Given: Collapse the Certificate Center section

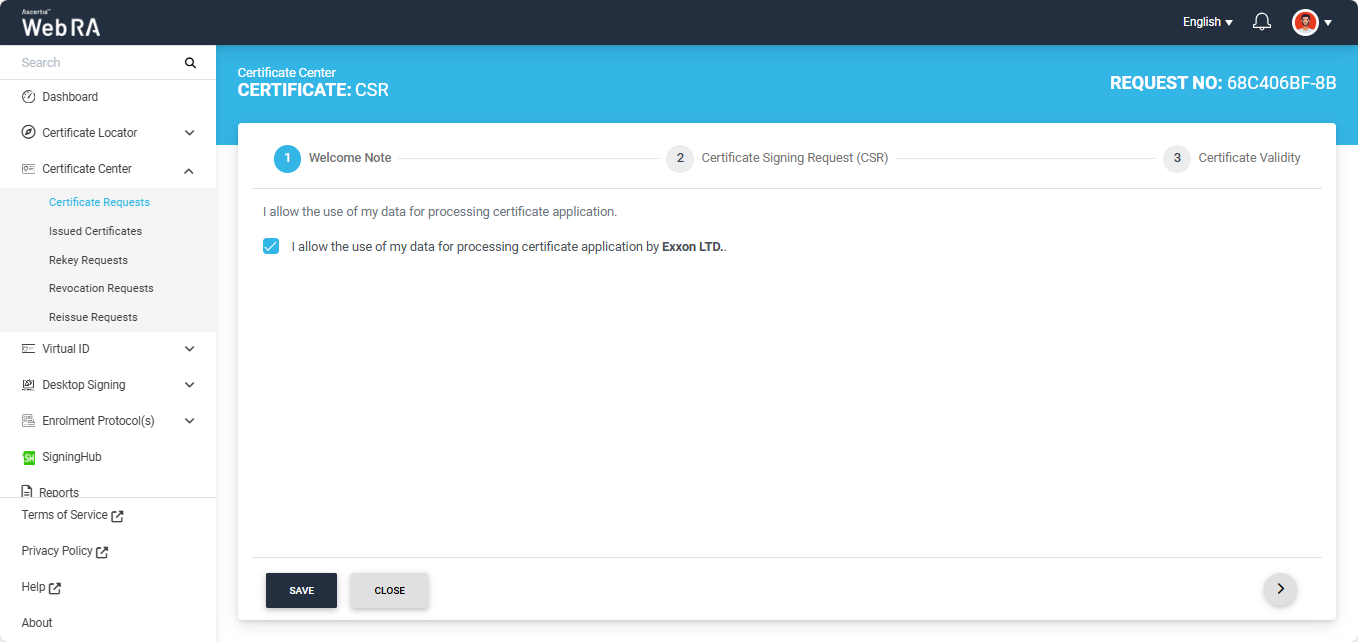Looking at the screenshot, I should point(190,170).
